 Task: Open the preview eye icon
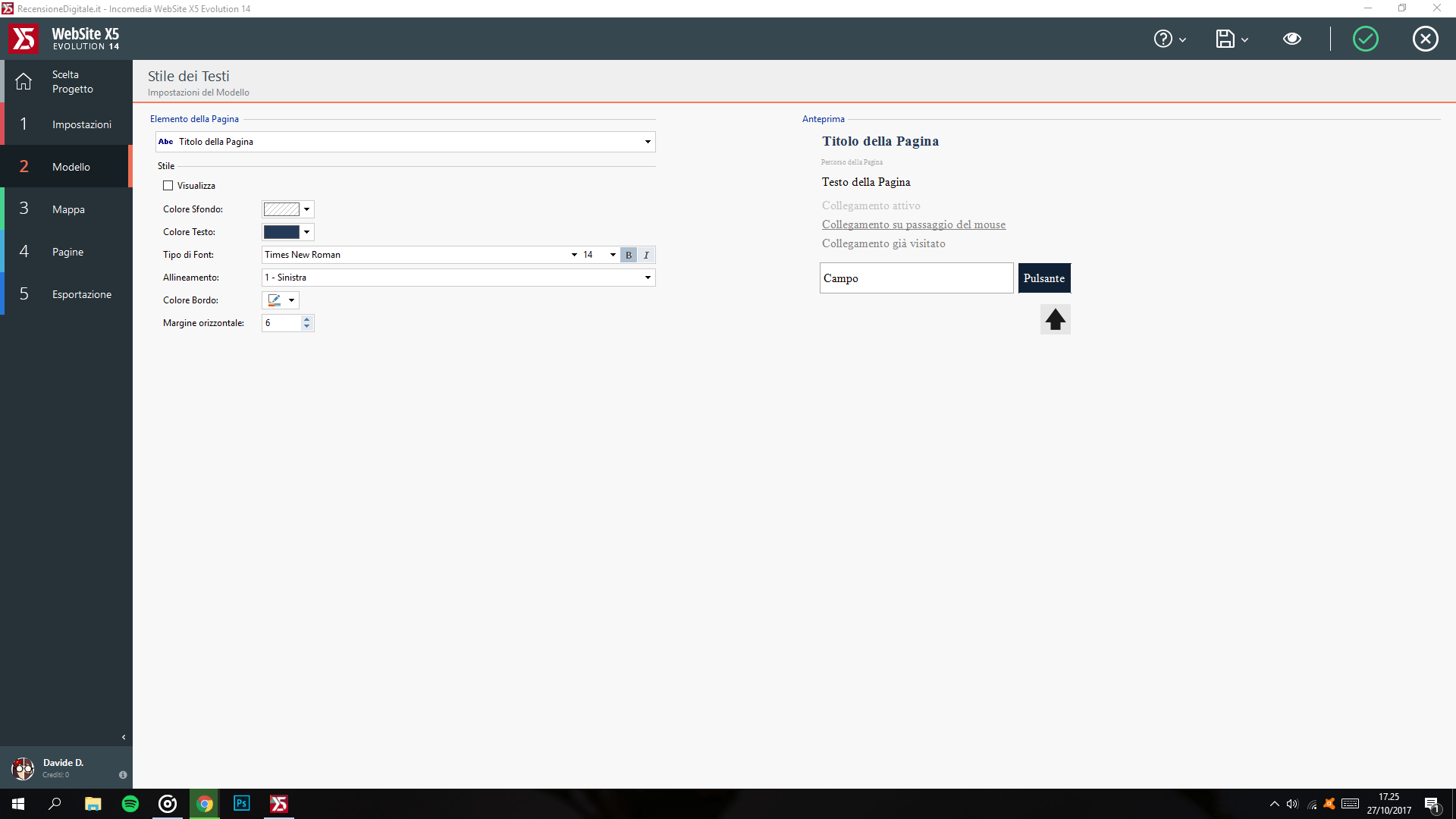tap(1292, 39)
